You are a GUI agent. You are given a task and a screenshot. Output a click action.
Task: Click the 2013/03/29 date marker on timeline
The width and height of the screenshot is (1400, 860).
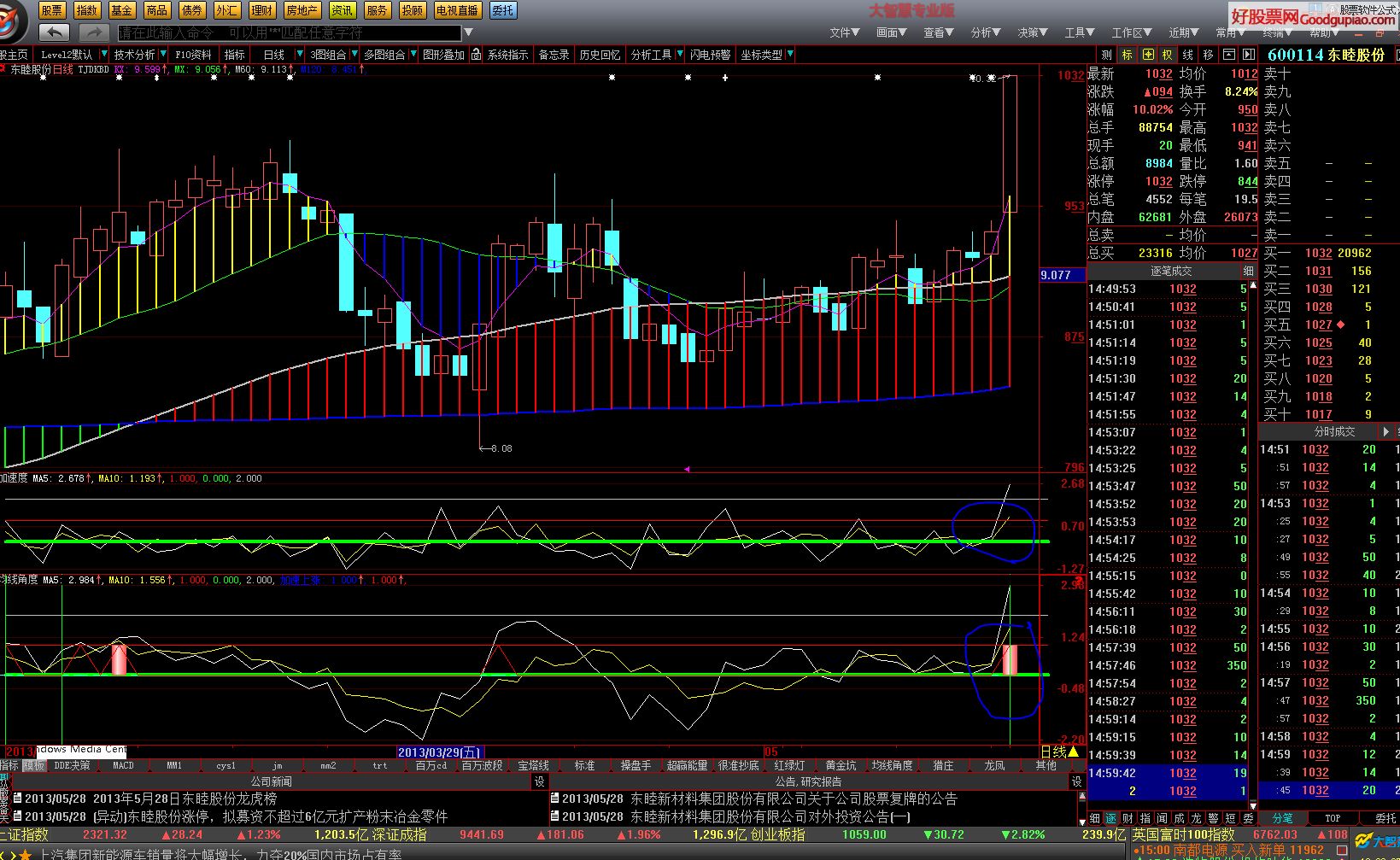click(439, 752)
